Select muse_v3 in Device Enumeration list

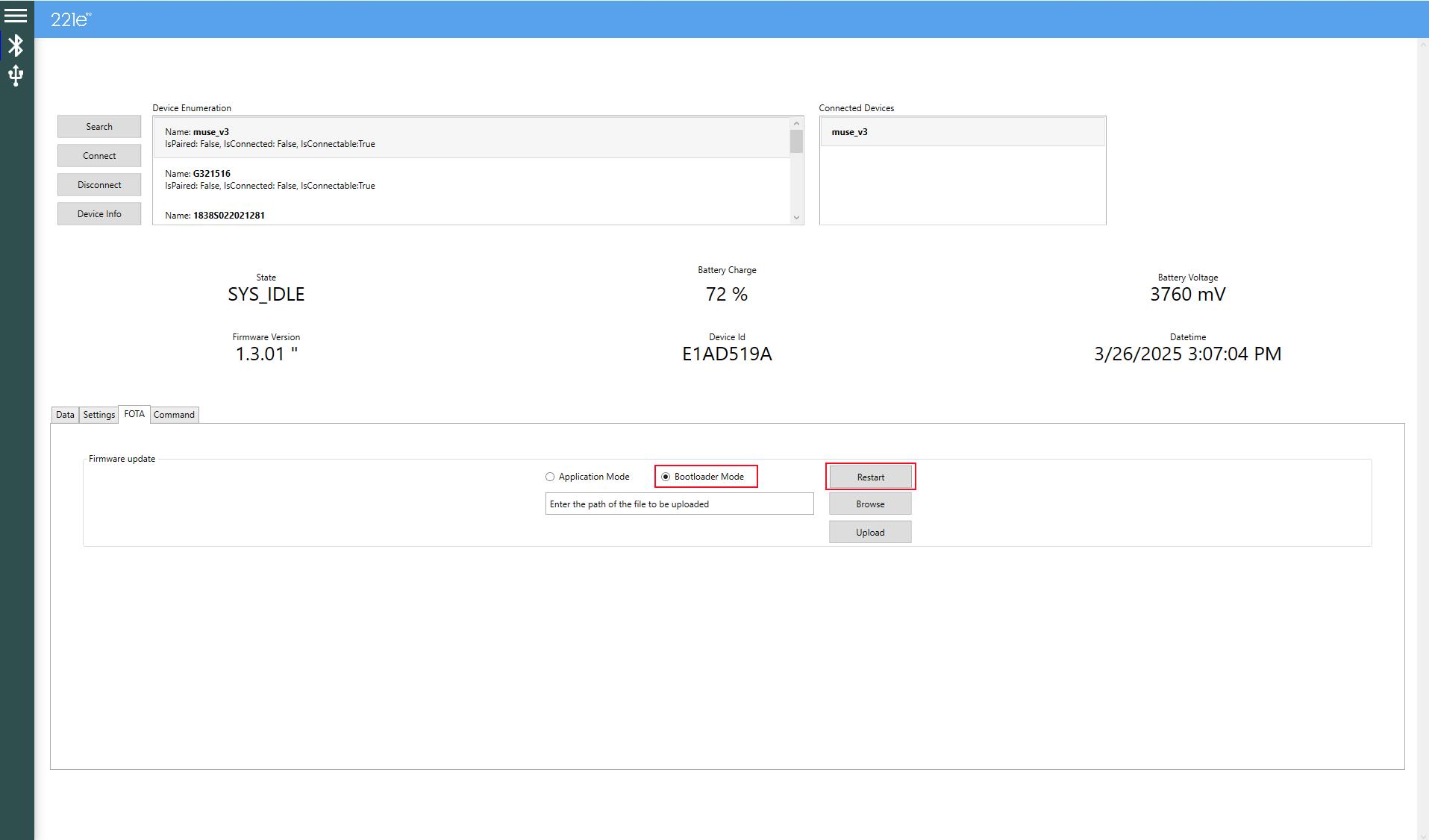[472, 137]
